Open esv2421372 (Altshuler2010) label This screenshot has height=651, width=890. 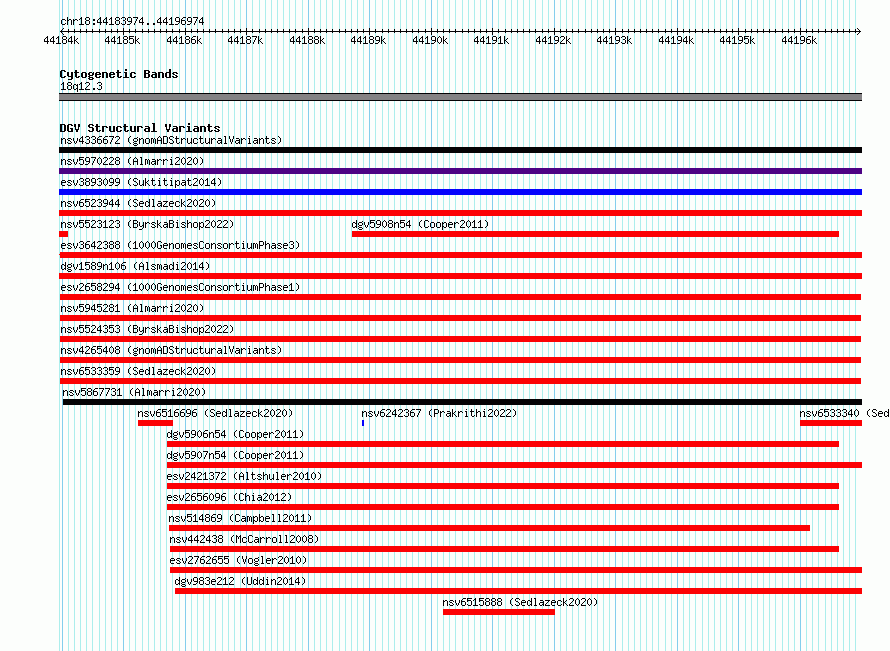[244, 476]
